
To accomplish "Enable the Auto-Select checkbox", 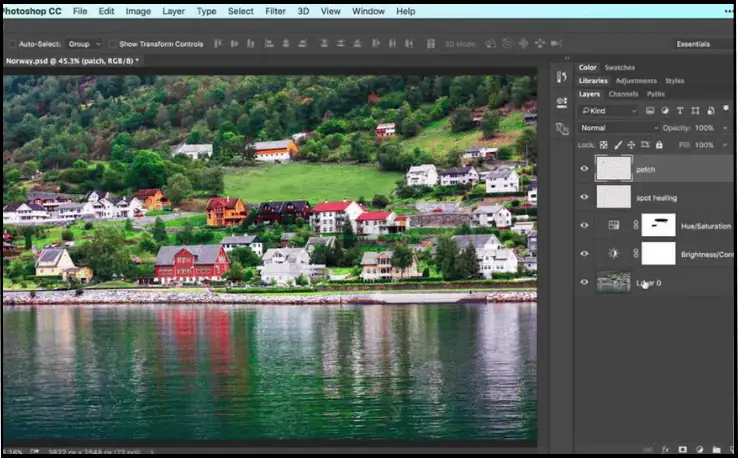I will pos(11,44).
